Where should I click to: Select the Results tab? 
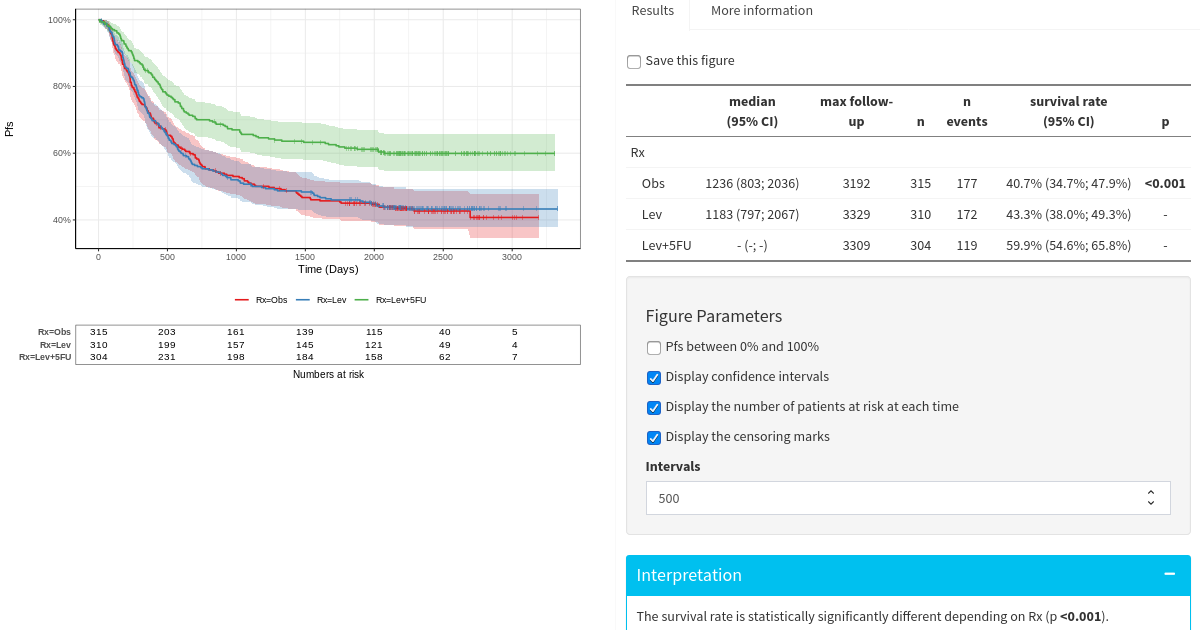point(652,10)
